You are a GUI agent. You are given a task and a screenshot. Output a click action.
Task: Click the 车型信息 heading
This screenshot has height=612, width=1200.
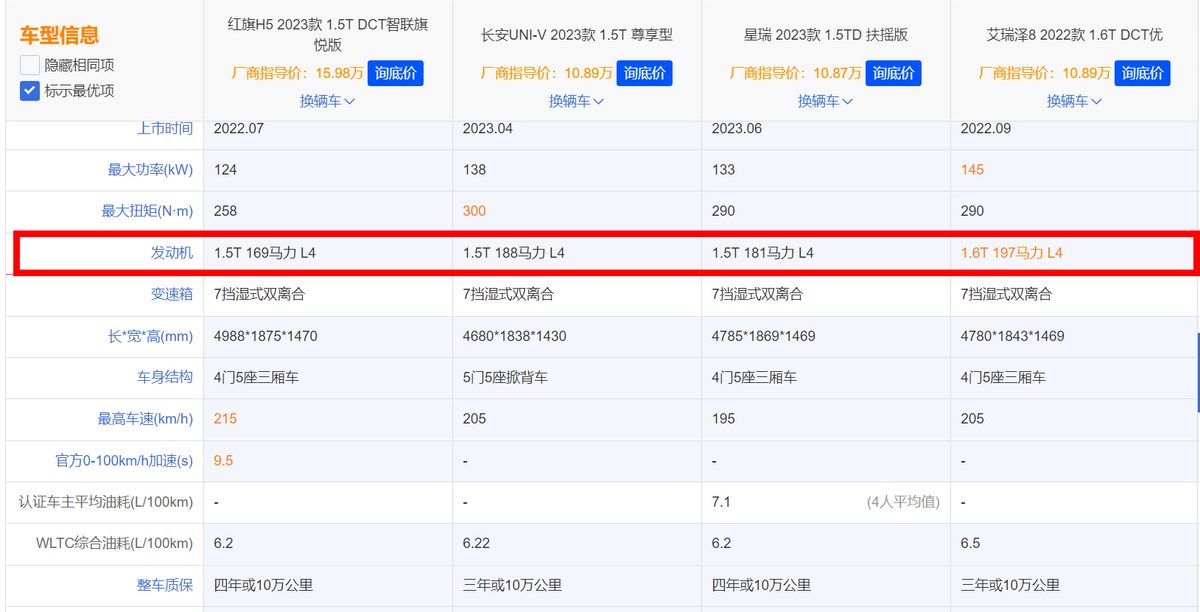click(x=59, y=36)
